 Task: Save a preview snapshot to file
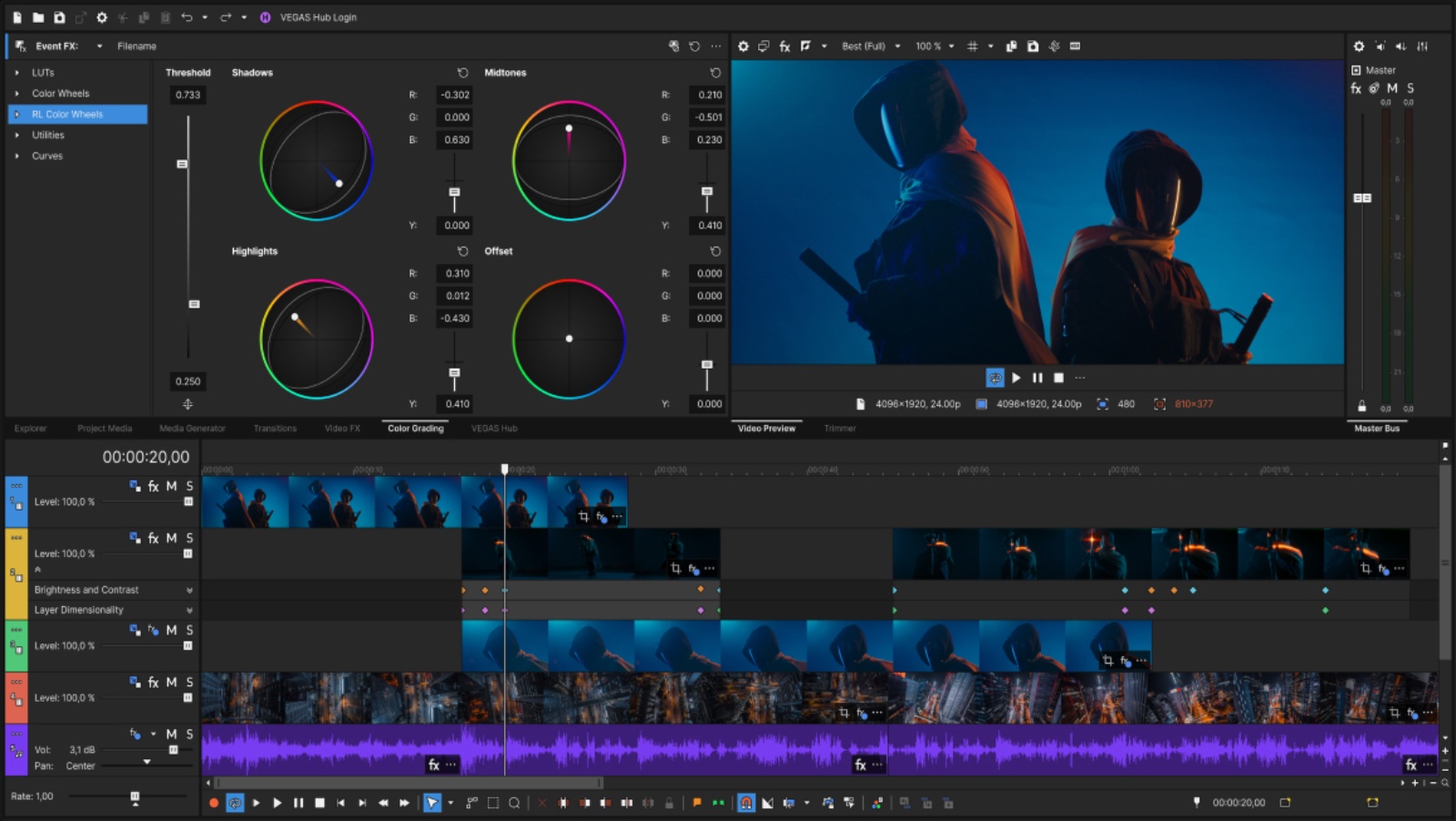[x=1035, y=46]
